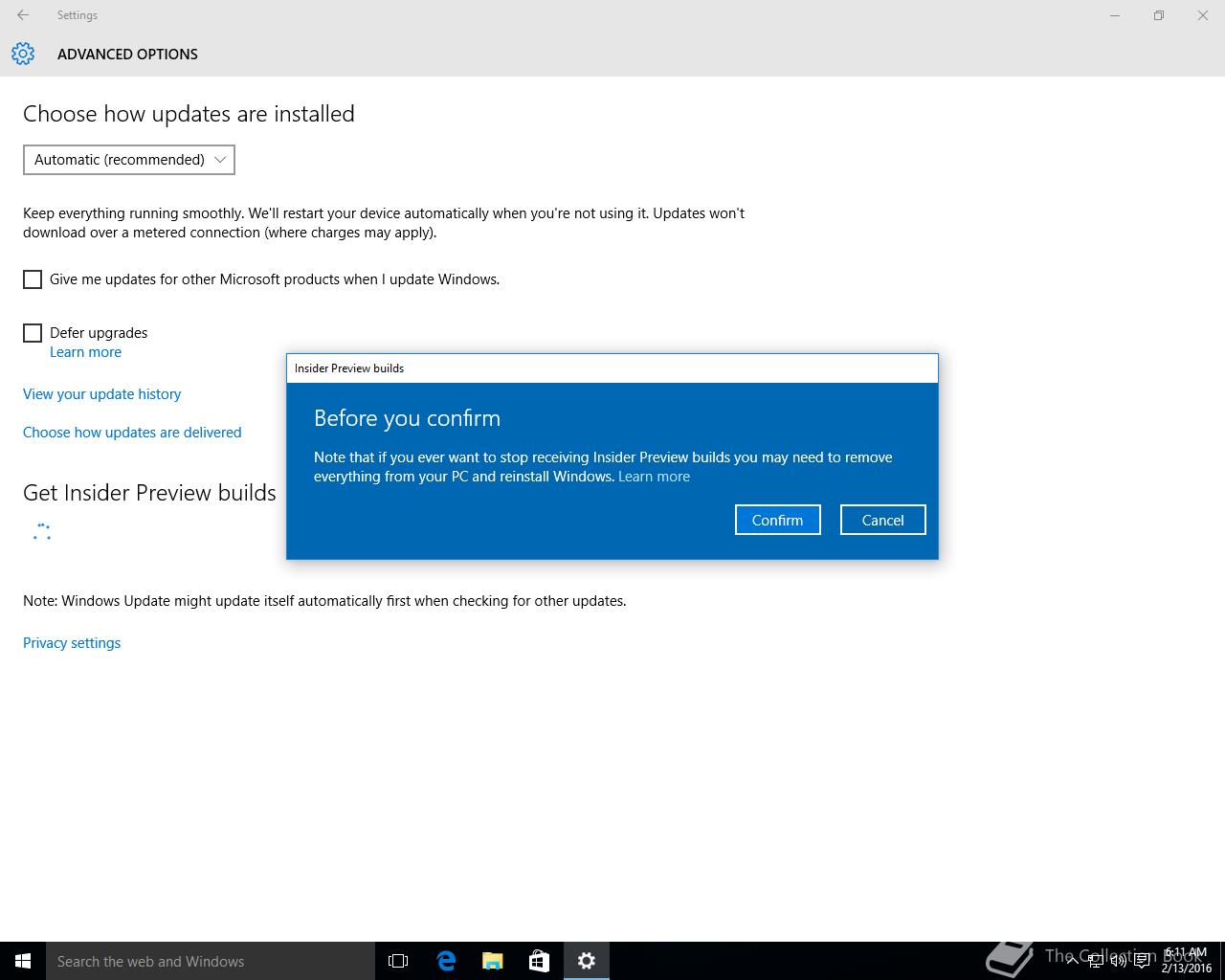Click the 'Get Insider Preview builds' heading
The width and height of the screenshot is (1225, 980).
149,493
